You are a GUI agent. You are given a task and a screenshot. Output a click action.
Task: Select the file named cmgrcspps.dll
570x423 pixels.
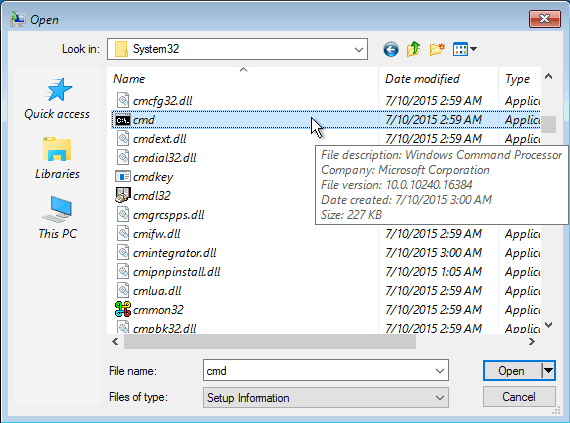pos(168,215)
